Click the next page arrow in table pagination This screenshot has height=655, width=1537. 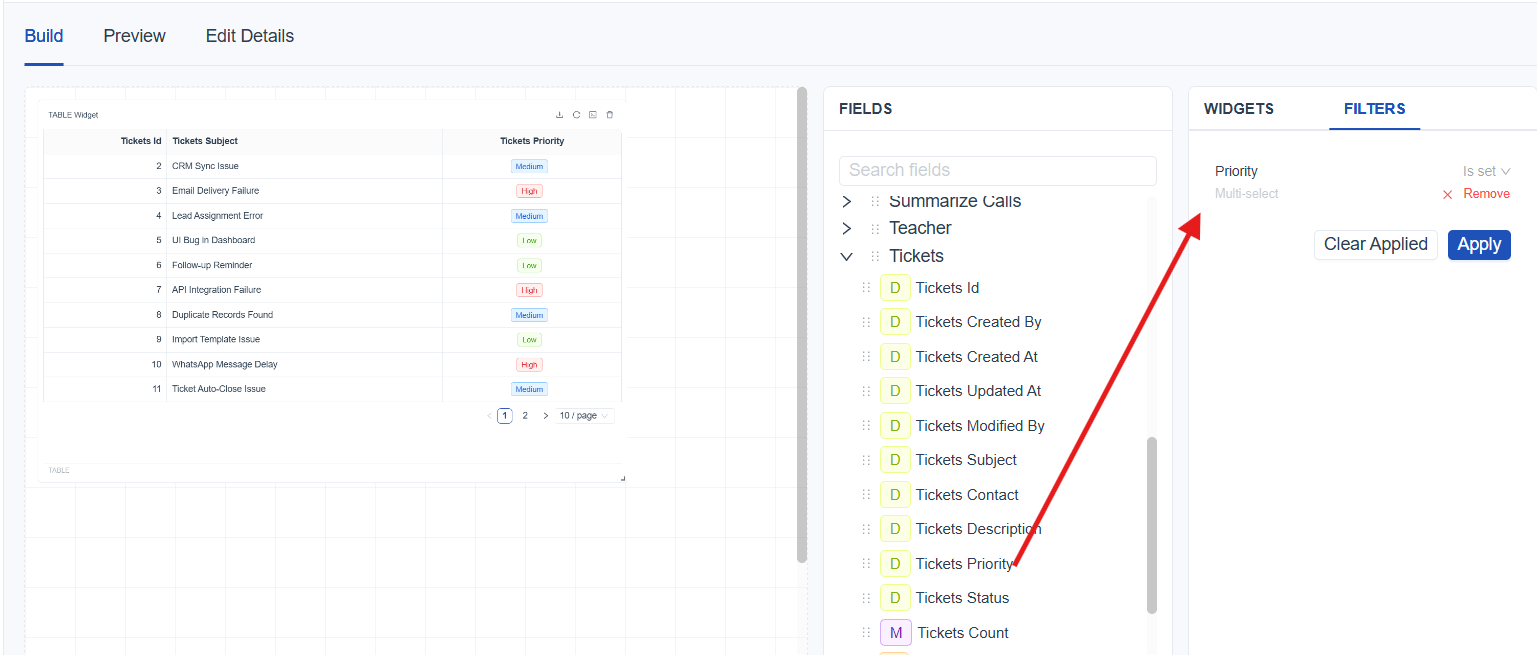[545, 416]
